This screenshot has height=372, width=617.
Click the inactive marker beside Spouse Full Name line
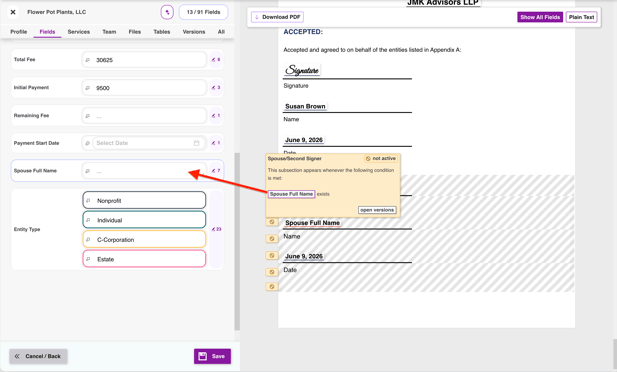[272, 222]
